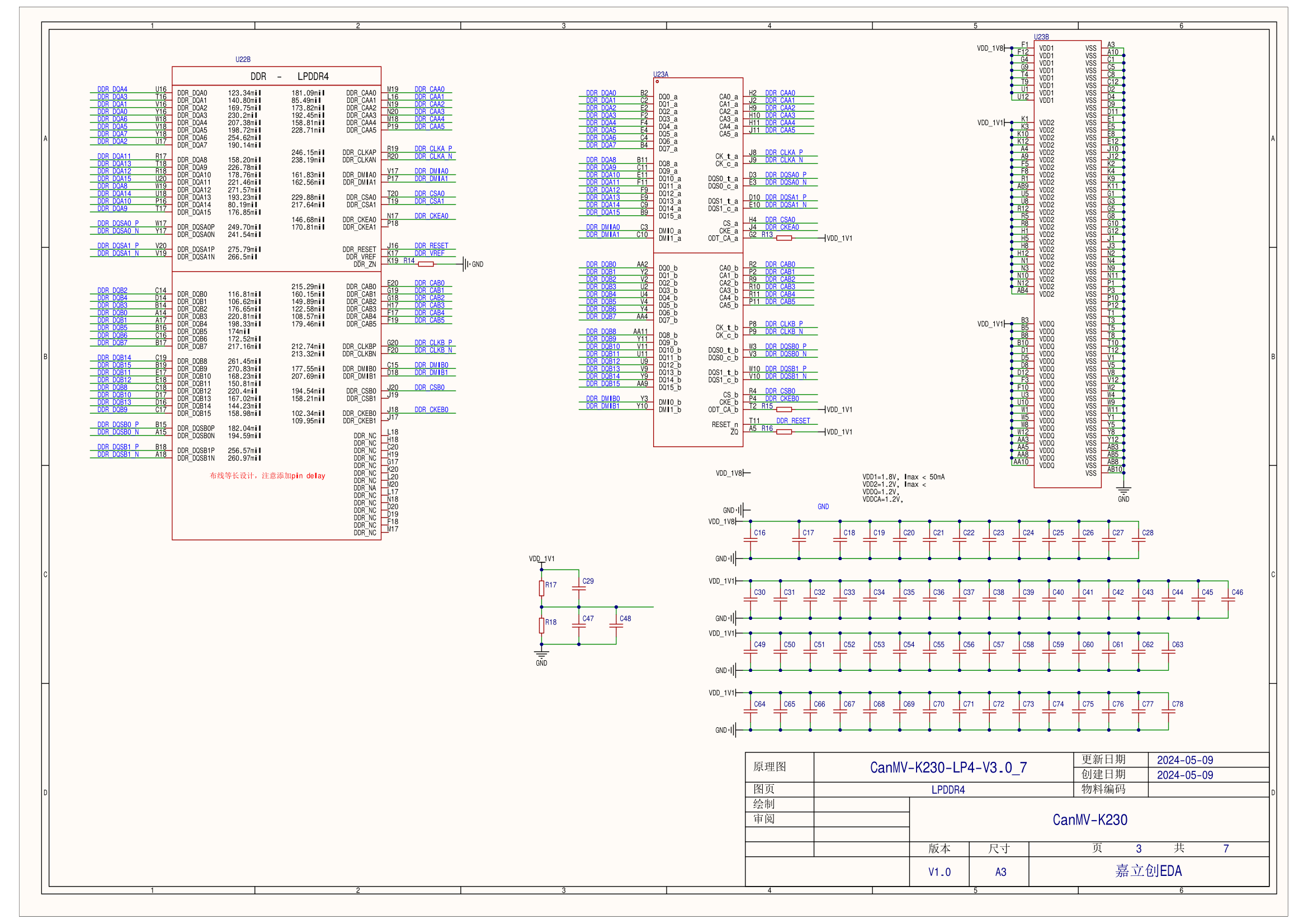The height and width of the screenshot is (924, 1308).
Task: Click VDD_1V1 power label above R17
Action: click(541, 558)
